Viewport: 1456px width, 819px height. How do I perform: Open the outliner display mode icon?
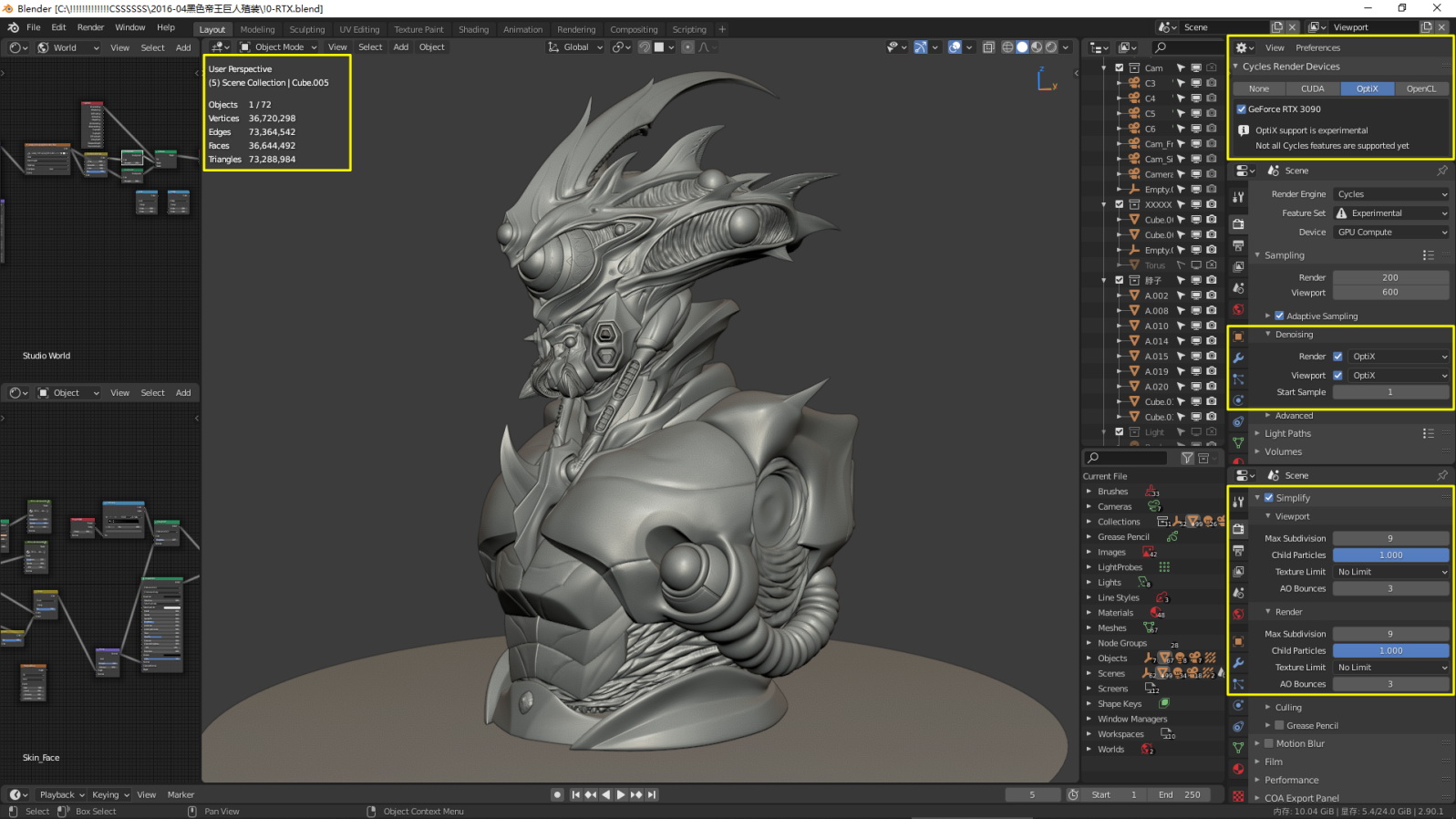coord(1128,47)
